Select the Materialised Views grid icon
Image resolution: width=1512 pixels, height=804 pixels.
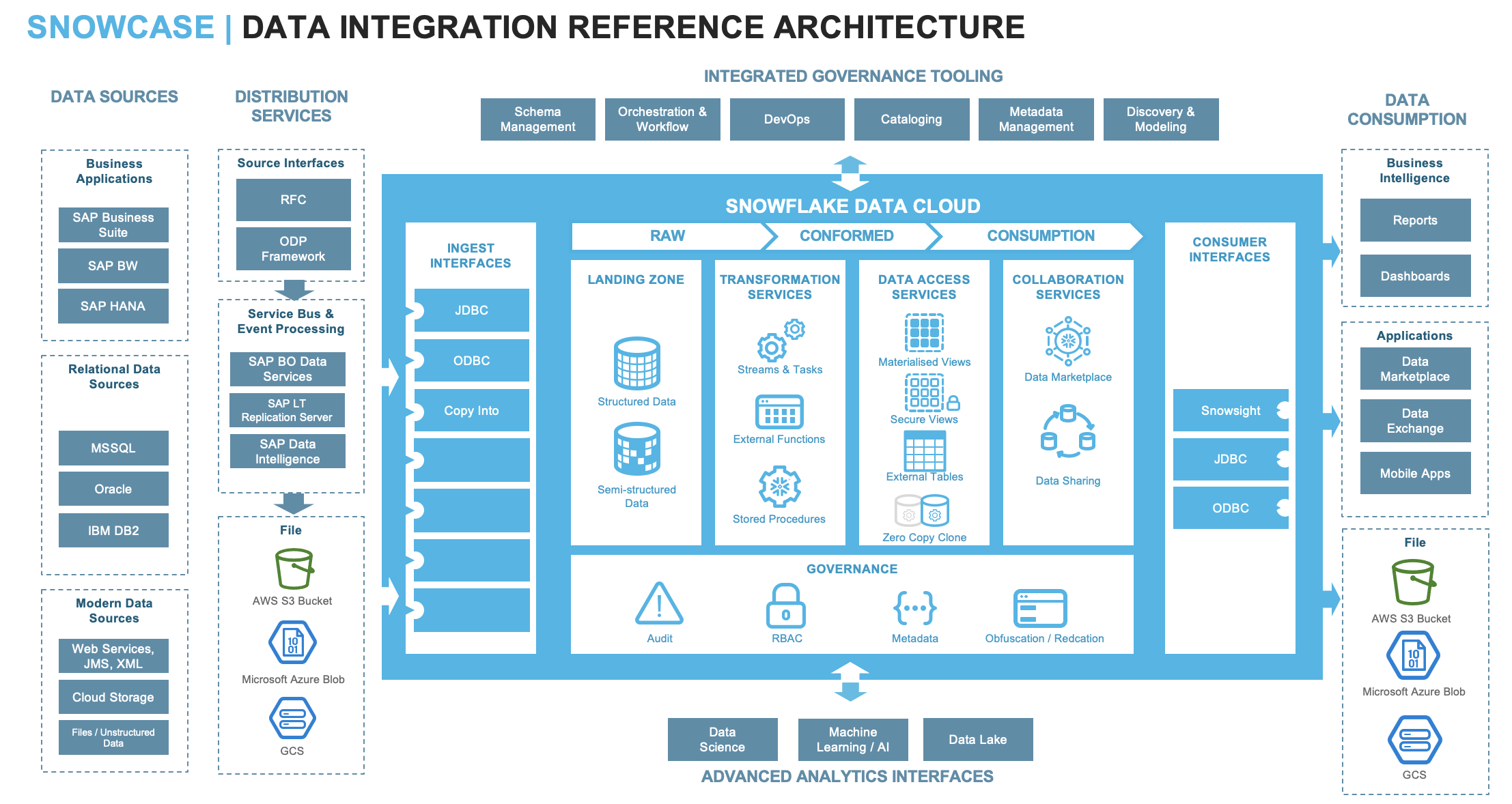[924, 333]
